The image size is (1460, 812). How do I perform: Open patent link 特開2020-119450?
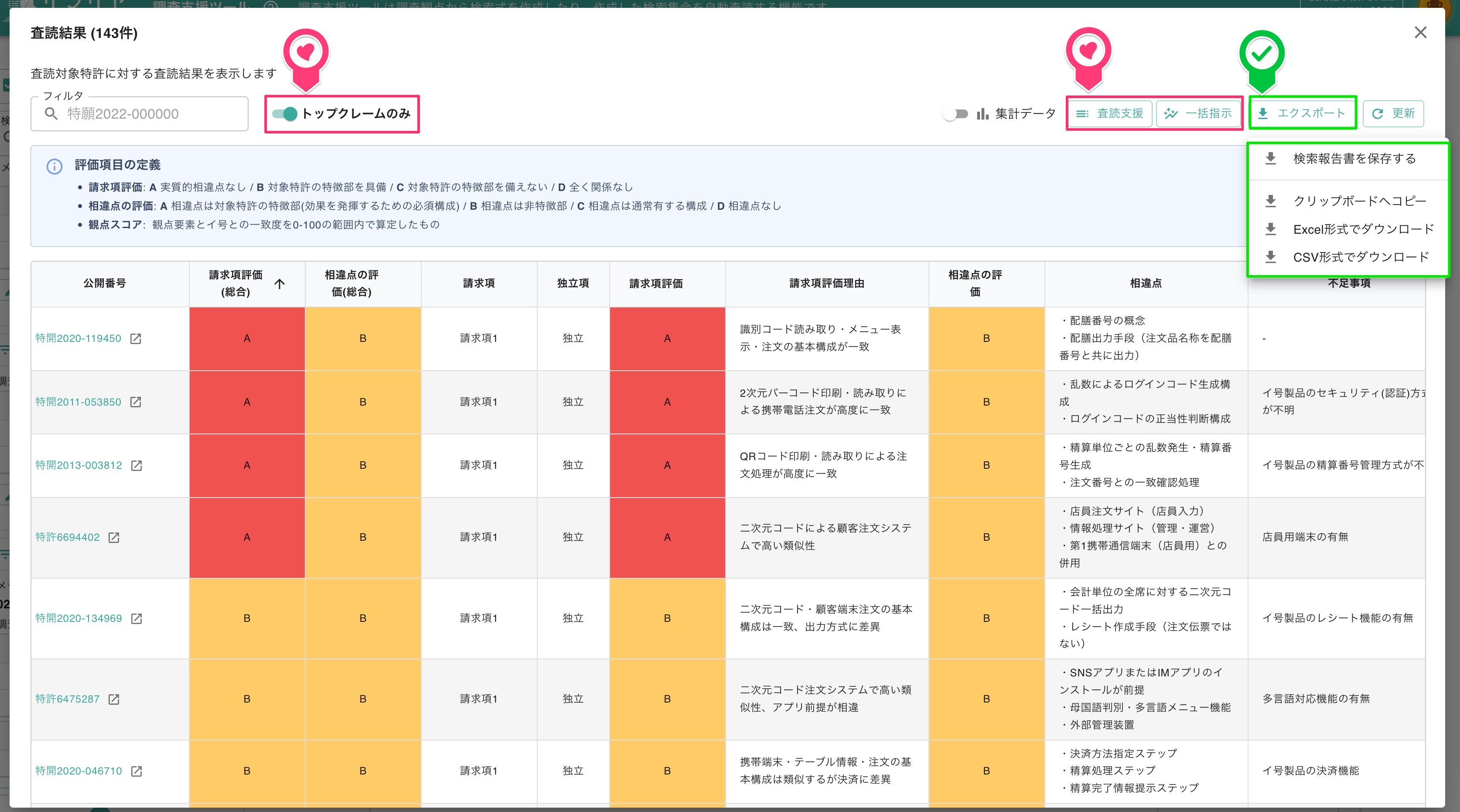78,338
